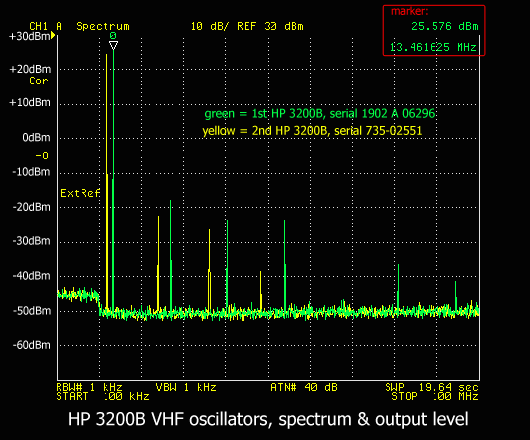Click the '-50dBm' axis label
Screen dimensions: 530x440
(x=31, y=311)
